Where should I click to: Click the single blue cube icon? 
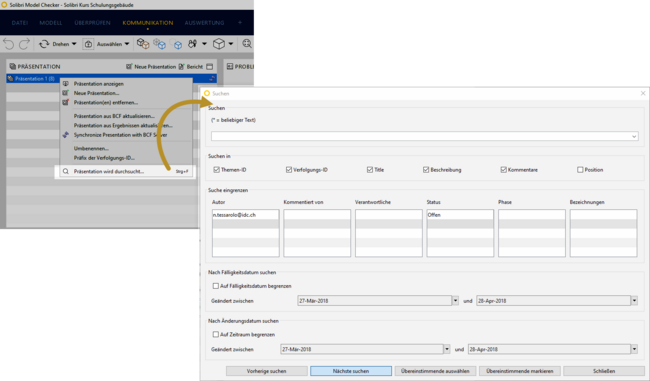[177, 44]
